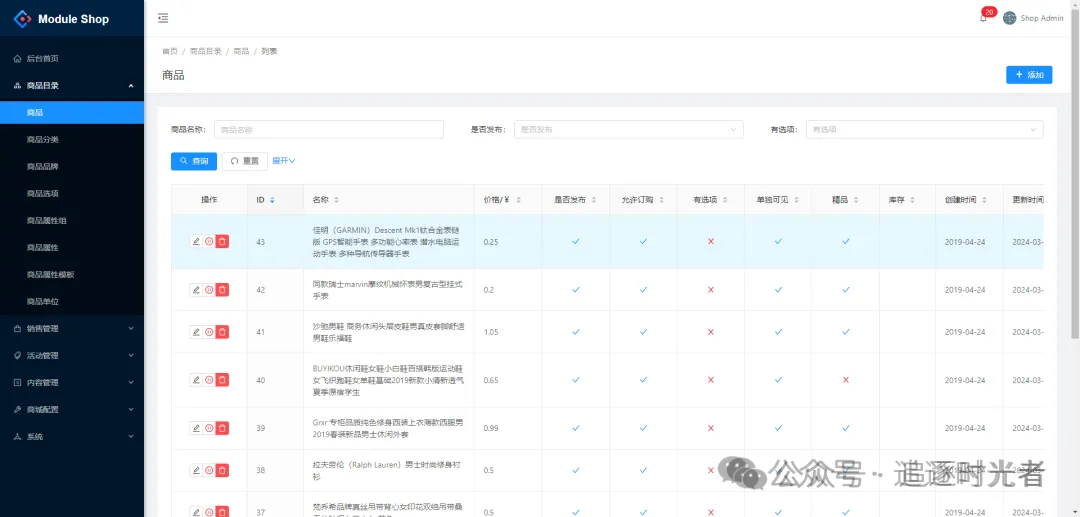The image size is (1080, 517).
Task: Toggle sorting on the 名称 column header
Action: pyautogui.click(x=336, y=200)
